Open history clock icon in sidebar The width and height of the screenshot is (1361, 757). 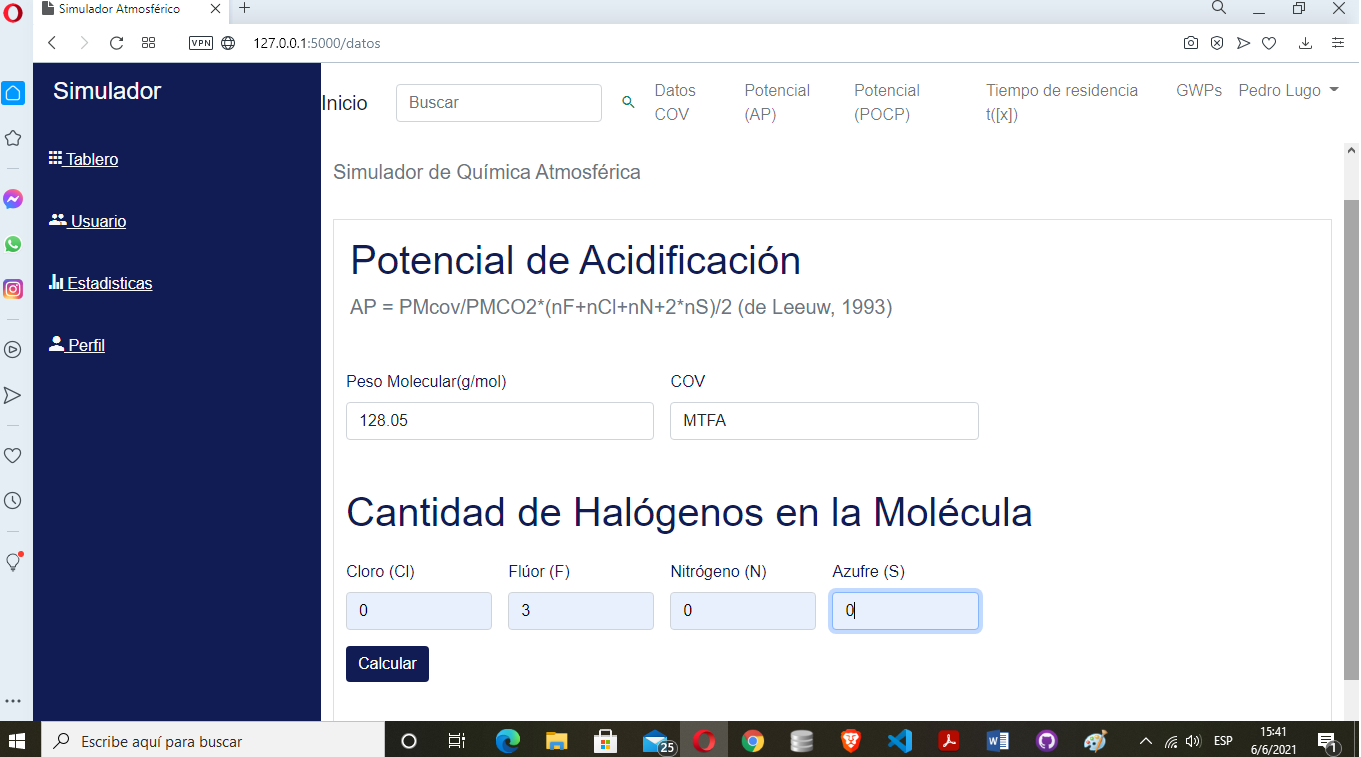[13, 500]
